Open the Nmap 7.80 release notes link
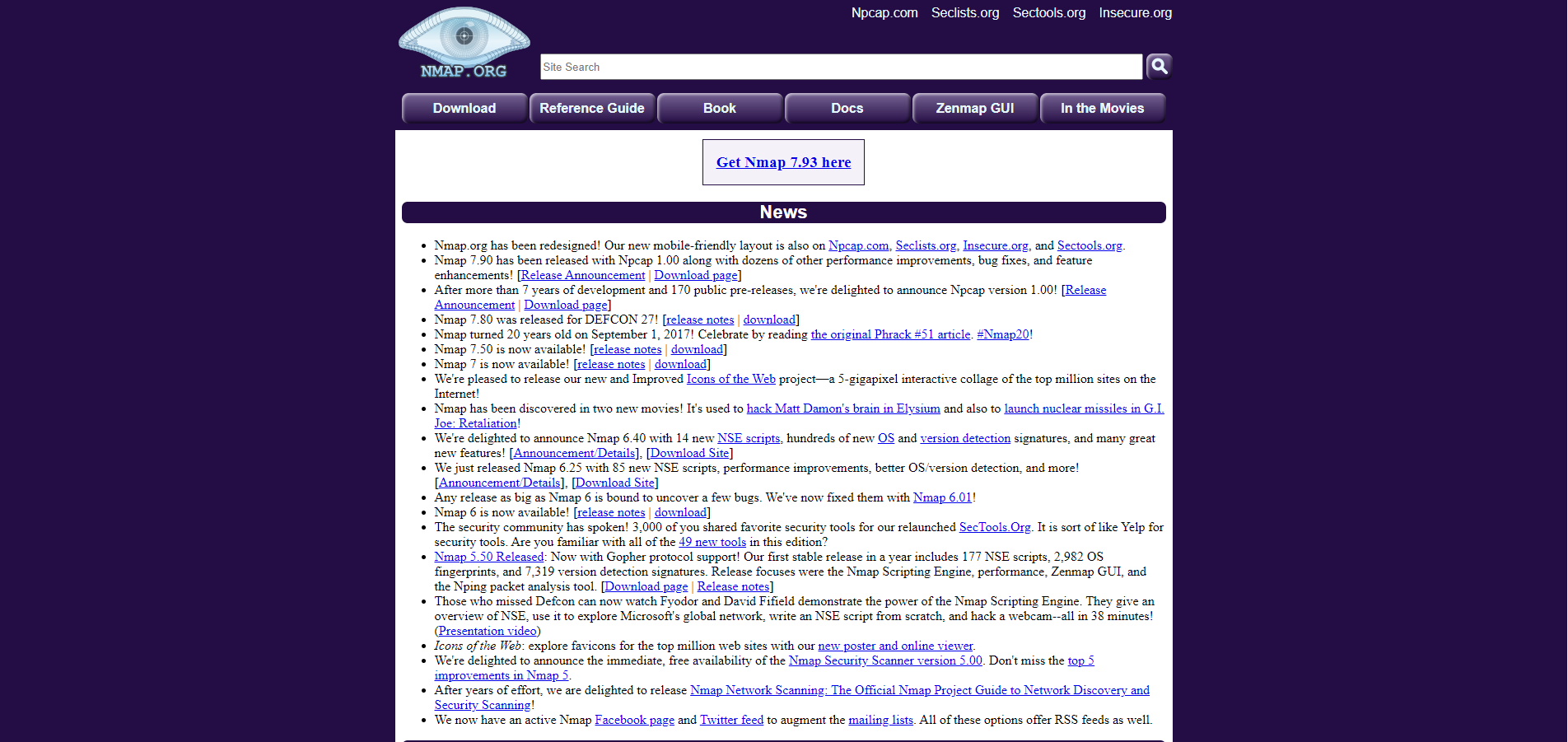Viewport: 1568px width, 742px height. (x=699, y=320)
